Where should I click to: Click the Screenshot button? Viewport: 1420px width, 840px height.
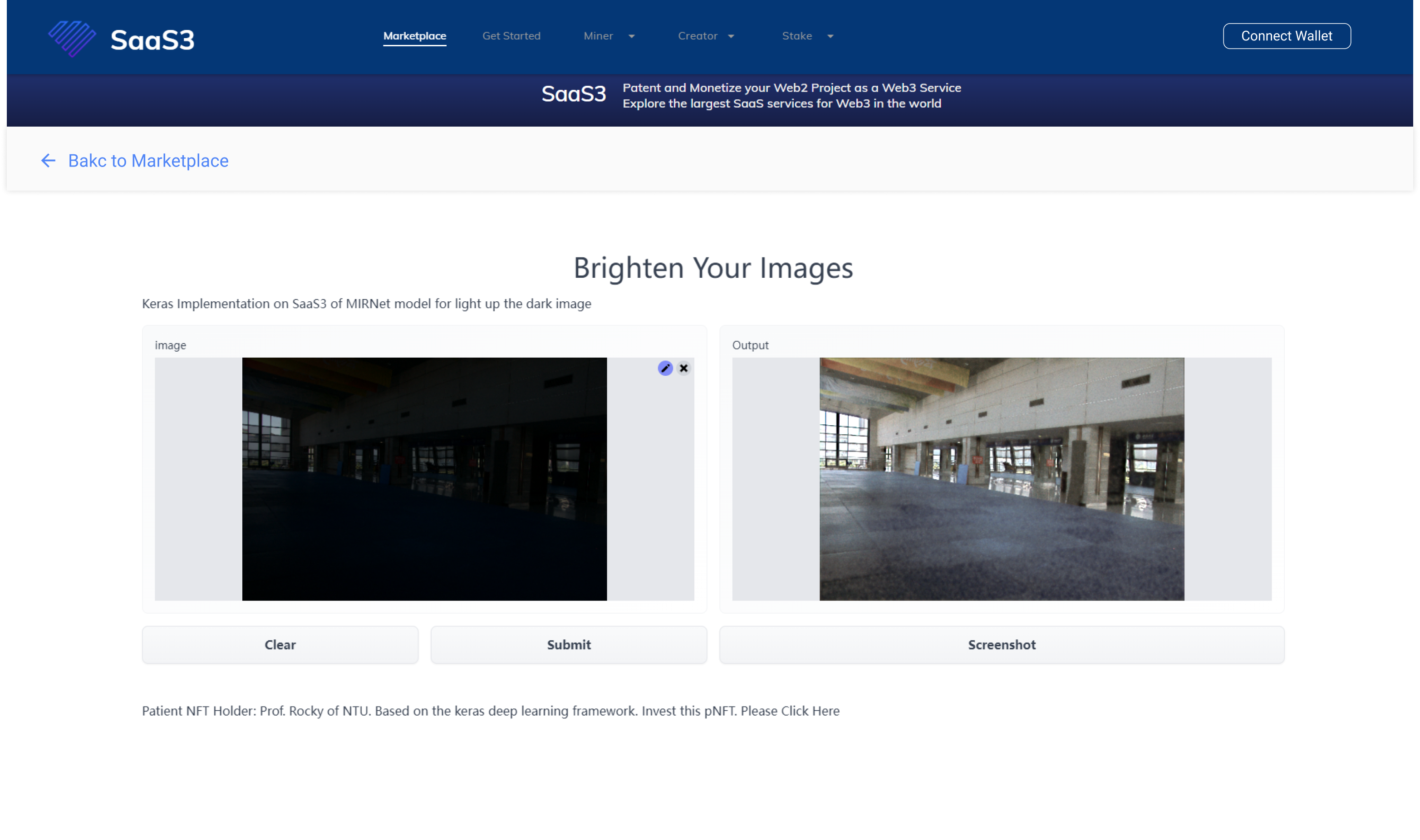[1001, 644]
